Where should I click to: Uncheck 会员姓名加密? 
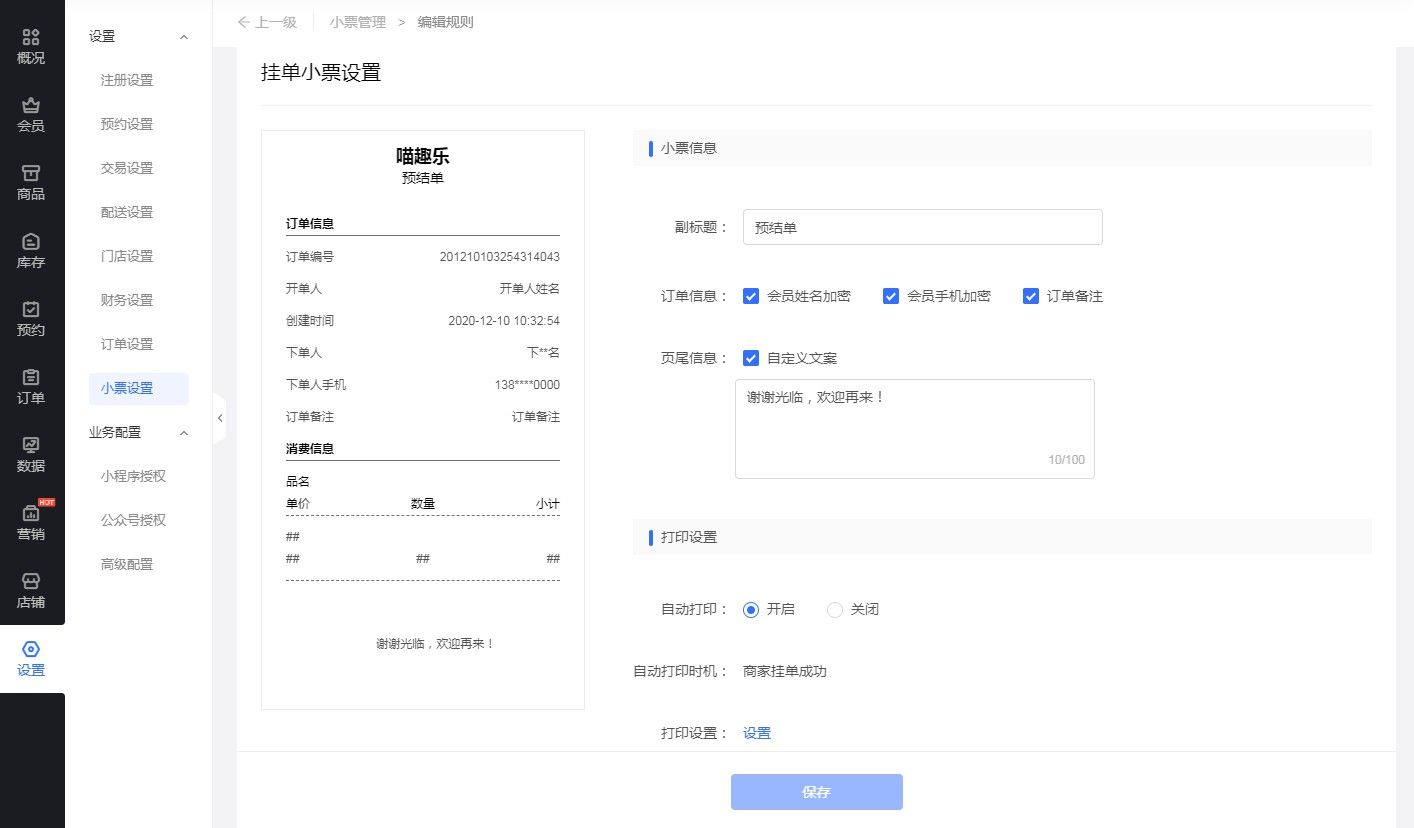(x=751, y=296)
